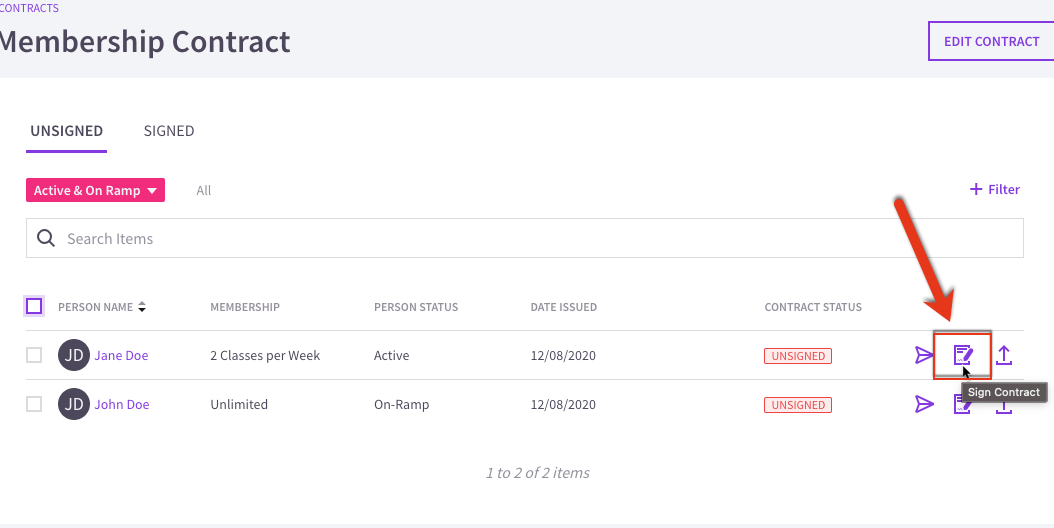Toggle the select-all checkbox in header
This screenshot has width=1054, height=528.
click(x=34, y=307)
